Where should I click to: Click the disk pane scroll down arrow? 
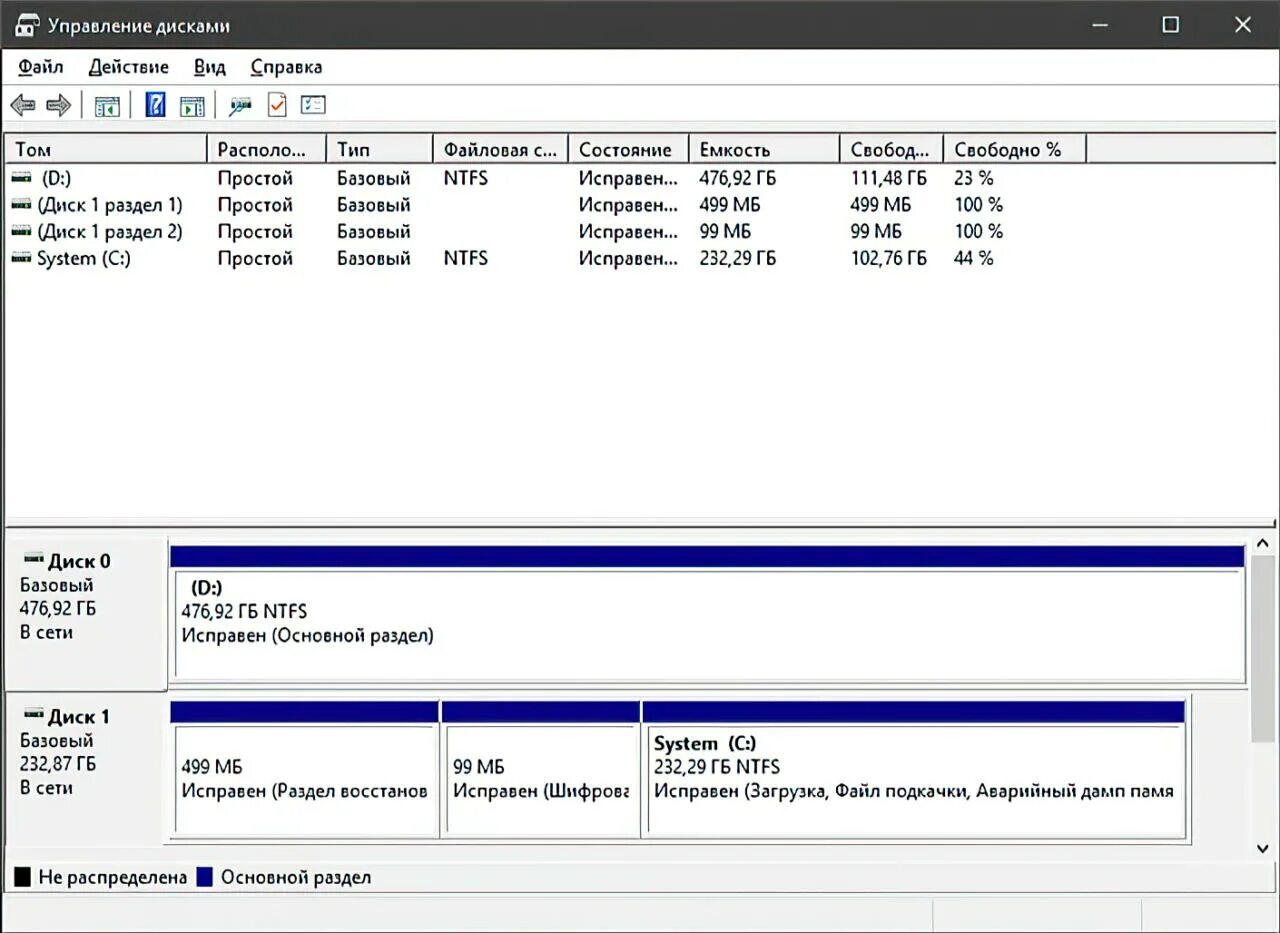click(x=1263, y=848)
